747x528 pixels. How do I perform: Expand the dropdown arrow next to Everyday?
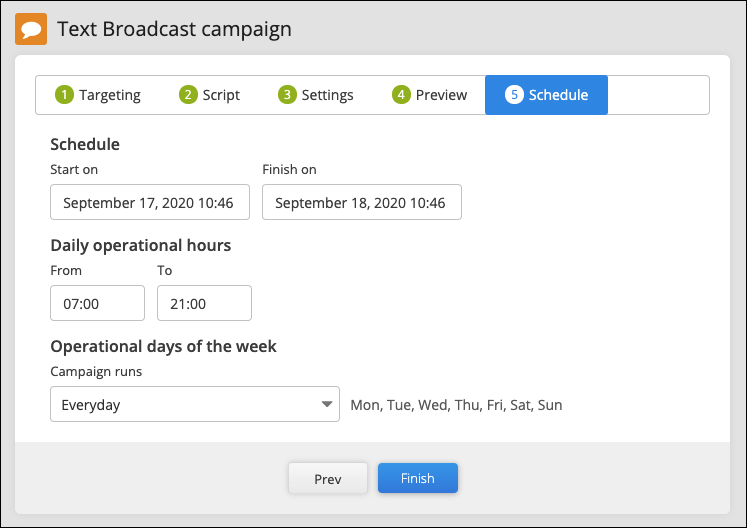(x=327, y=404)
